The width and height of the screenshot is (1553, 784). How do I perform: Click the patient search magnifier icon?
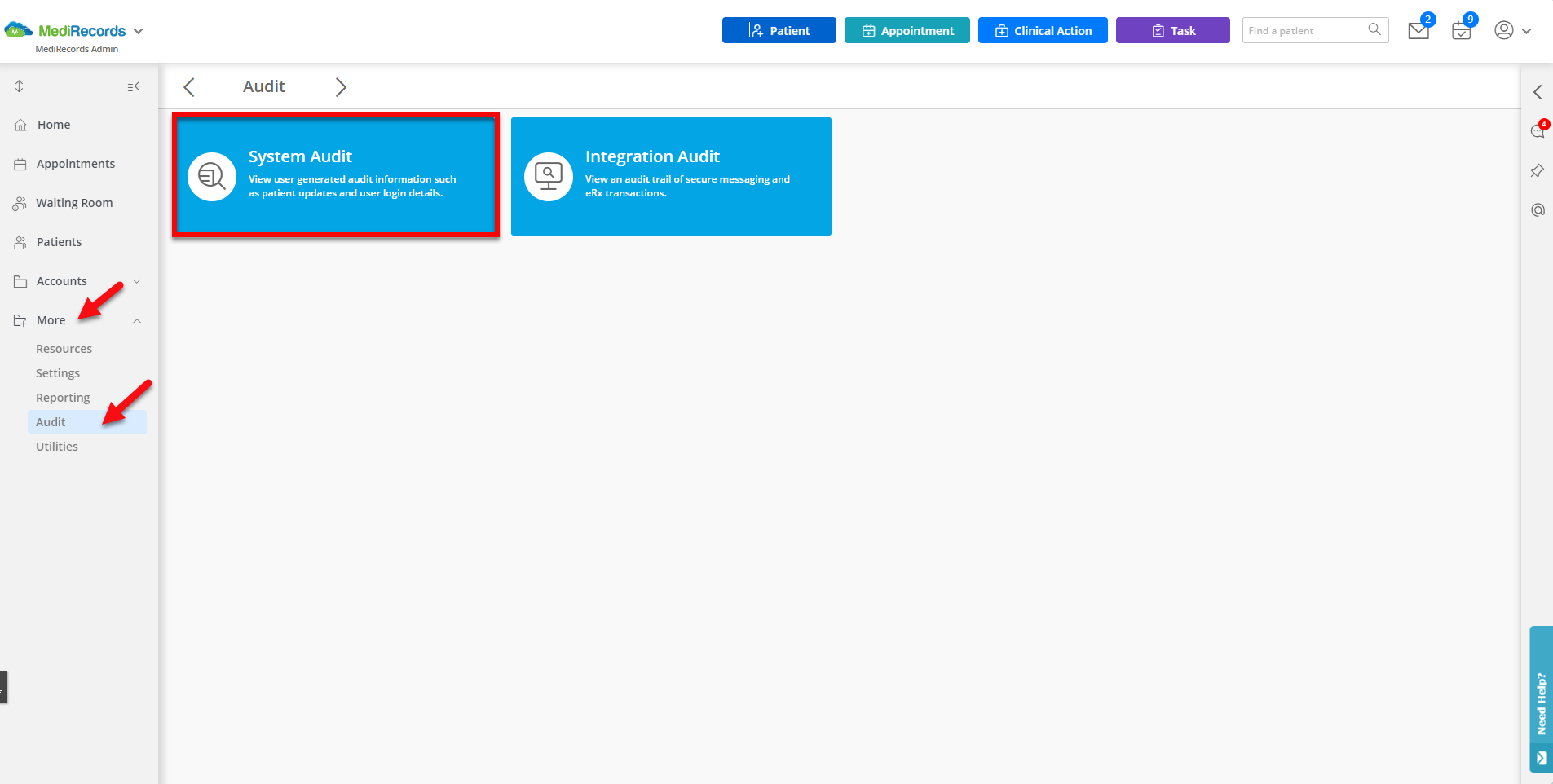(1374, 30)
